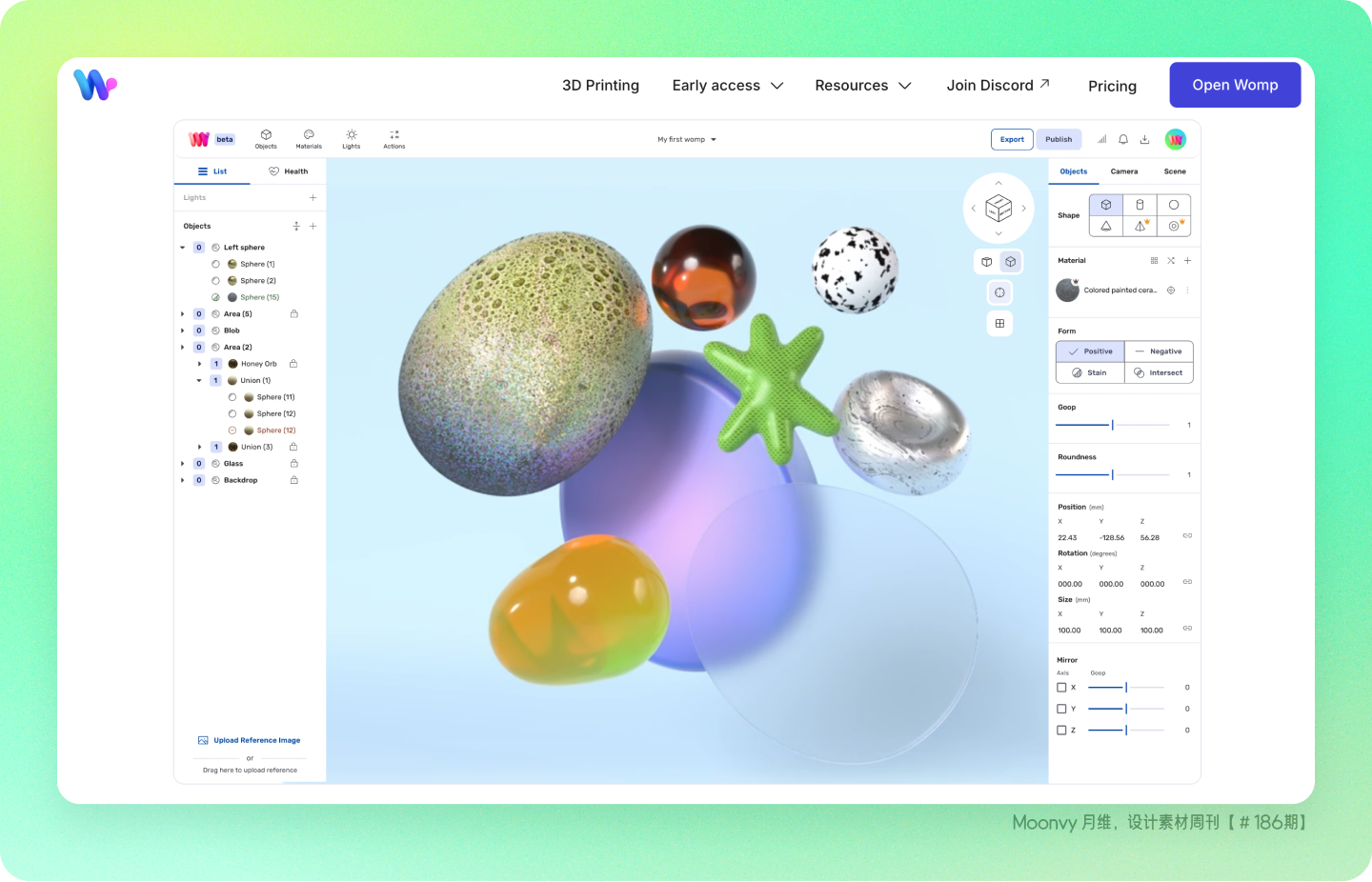Viewport: 1372px width, 882px height.
Task: Collapse the Left sphere group
Action: (183, 248)
